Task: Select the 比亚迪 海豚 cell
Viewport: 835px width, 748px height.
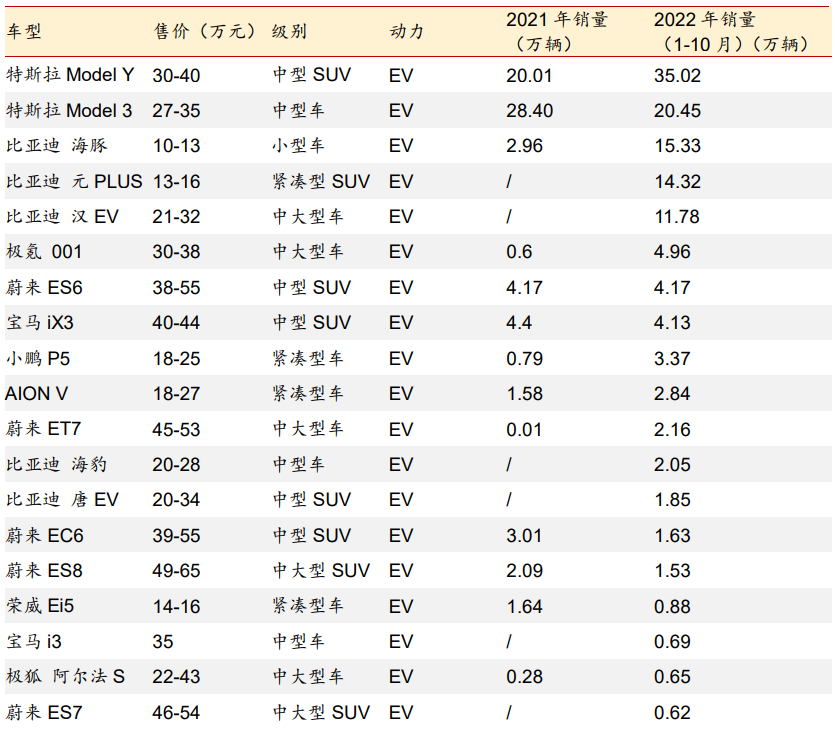Action: click(57, 146)
